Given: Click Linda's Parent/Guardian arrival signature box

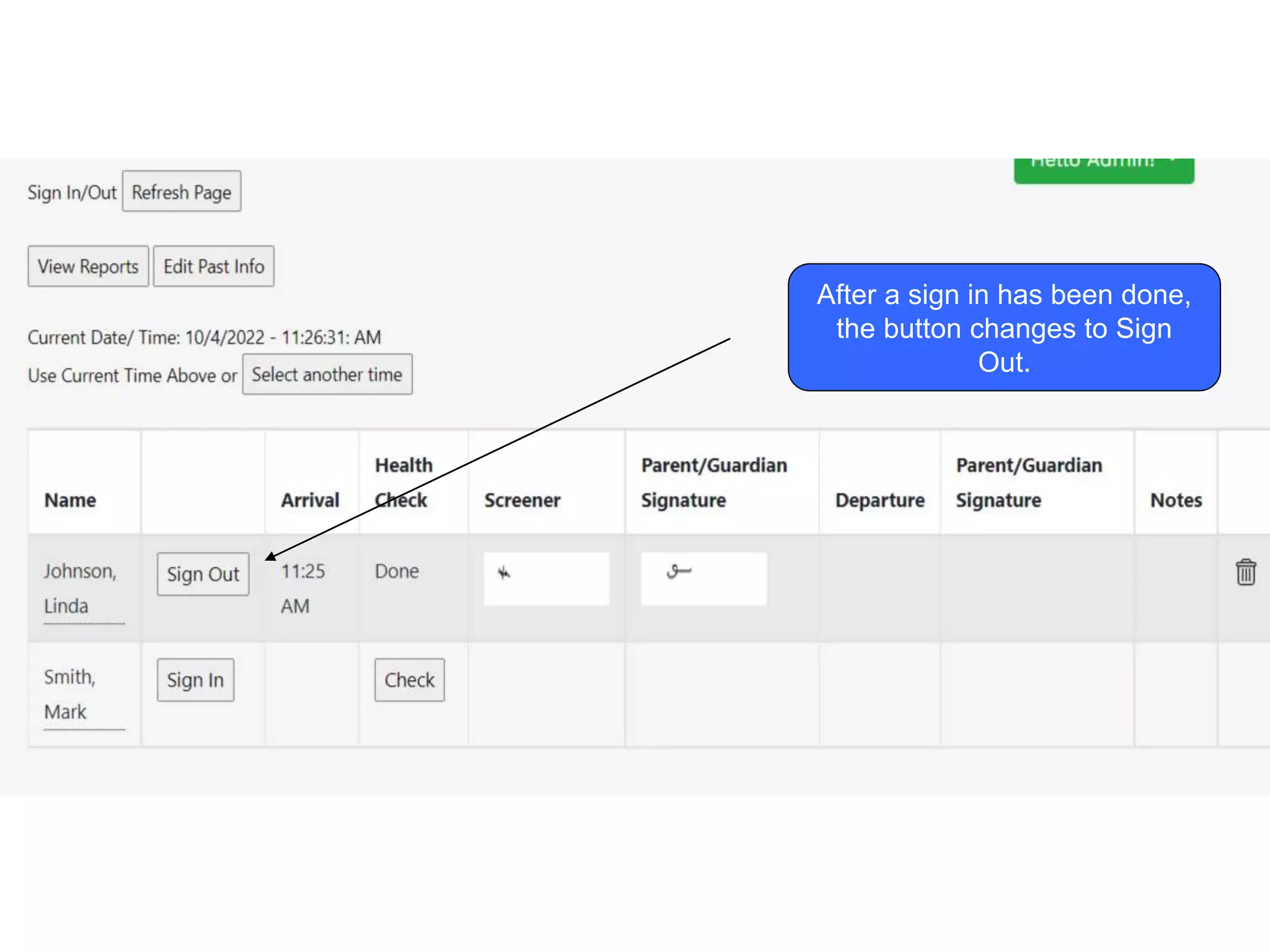Looking at the screenshot, I should [703, 578].
